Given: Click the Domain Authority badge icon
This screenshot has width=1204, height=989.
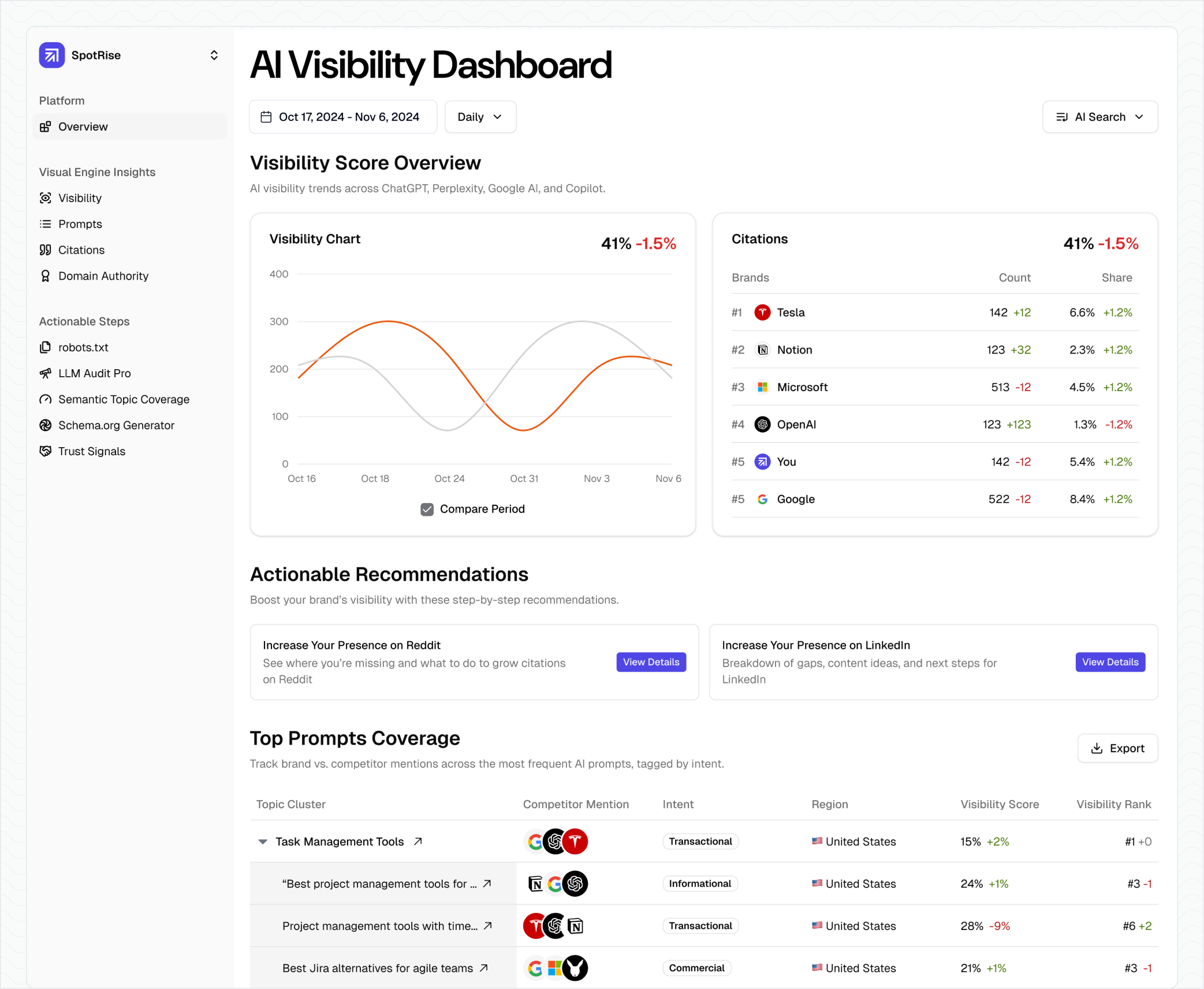Looking at the screenshot, I should pos(46,276).
